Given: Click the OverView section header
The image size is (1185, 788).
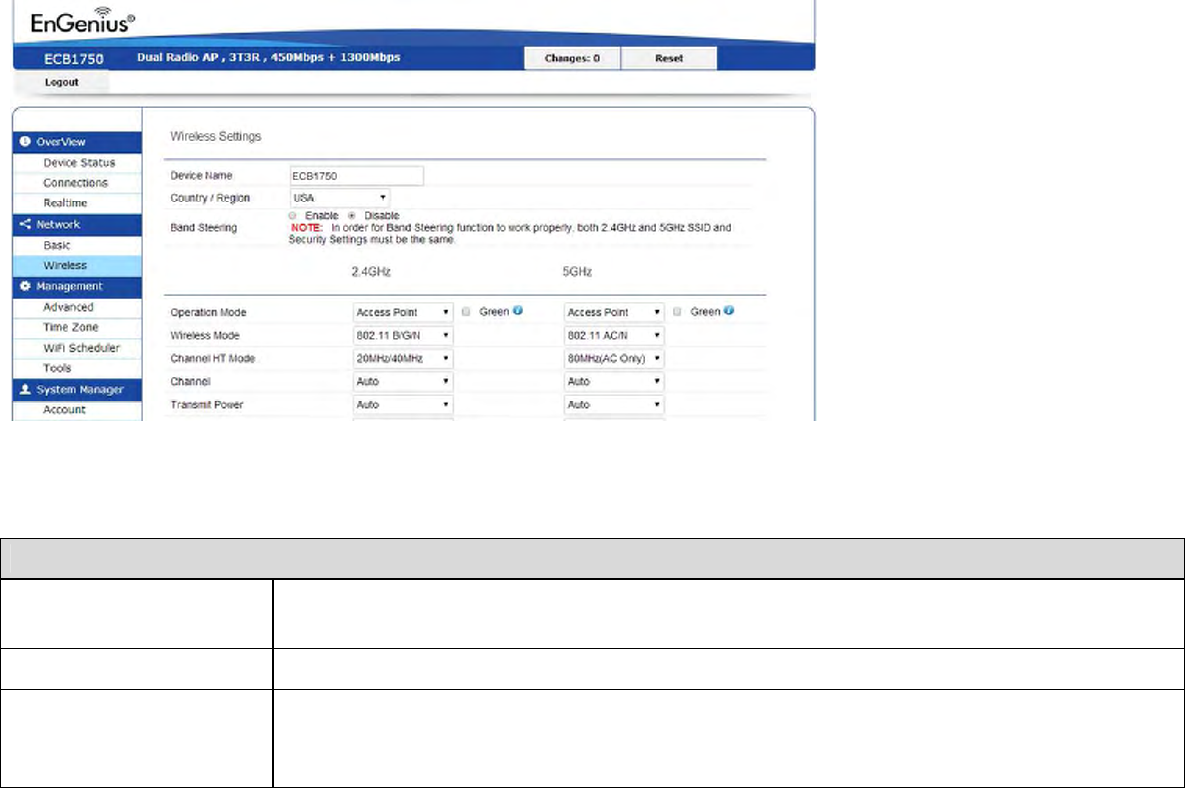Looking at the screenshot, I should [77, 142].
